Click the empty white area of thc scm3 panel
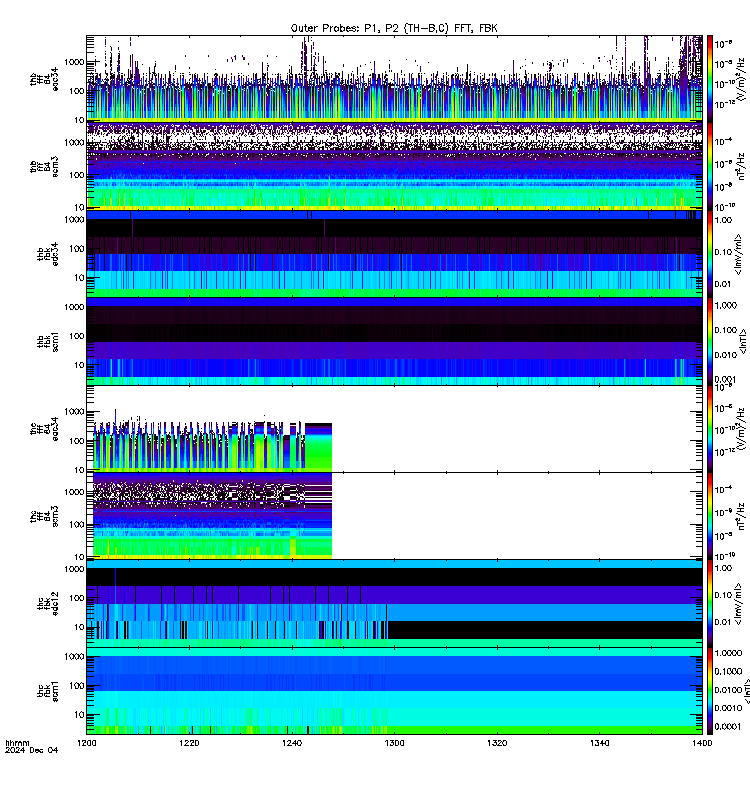The width and height of the screenshot is (750, 800). point(516,515)
